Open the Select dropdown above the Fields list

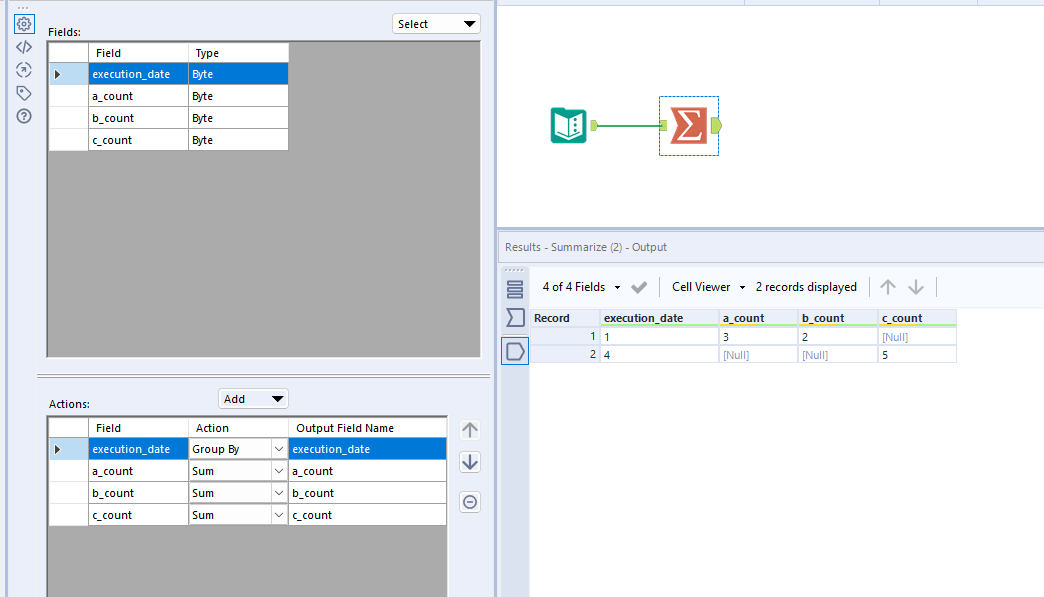[x=436, y=23]
